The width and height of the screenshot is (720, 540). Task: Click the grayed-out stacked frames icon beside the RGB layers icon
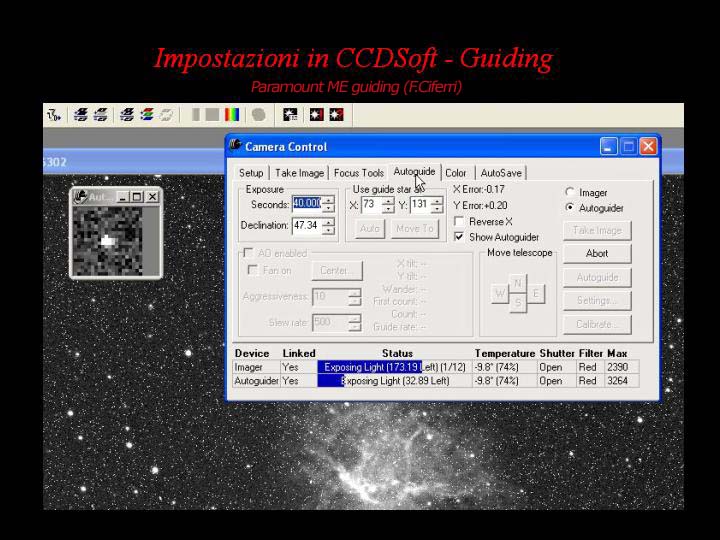click(x=167, y=114)
